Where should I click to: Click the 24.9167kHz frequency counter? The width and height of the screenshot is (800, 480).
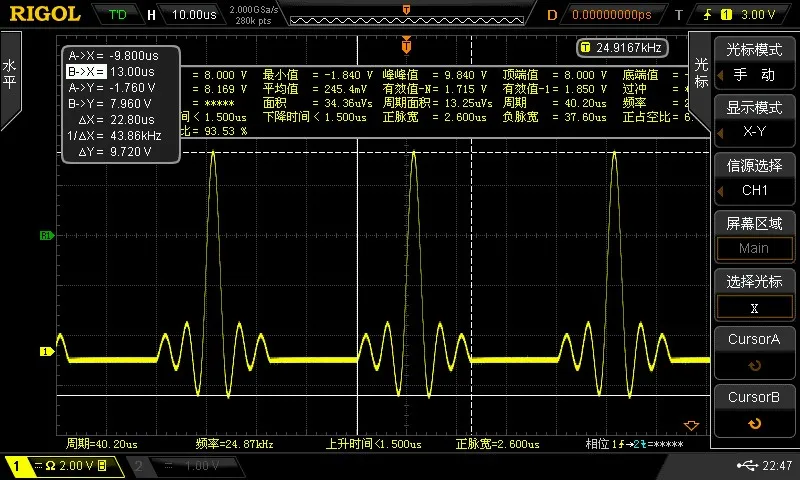click(x=622, y=48)
